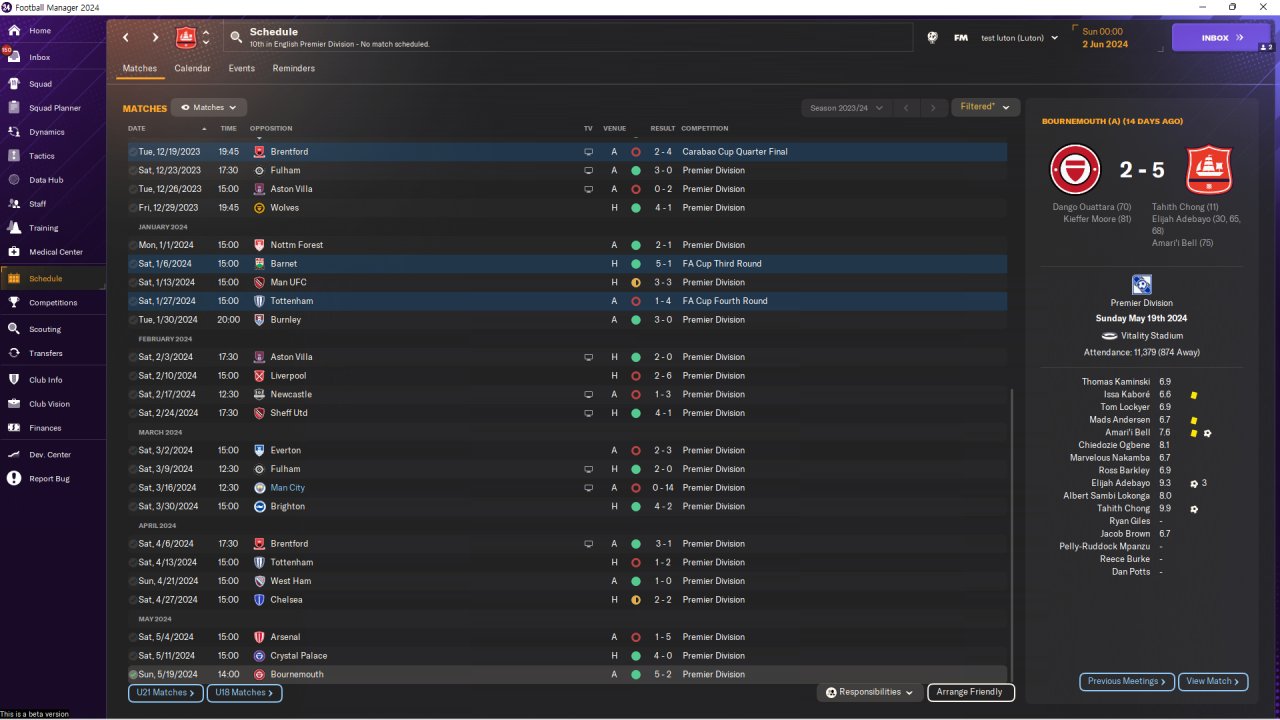Open the Staff section
Viewport: 1280px width, 720px height.
[37, 204]
